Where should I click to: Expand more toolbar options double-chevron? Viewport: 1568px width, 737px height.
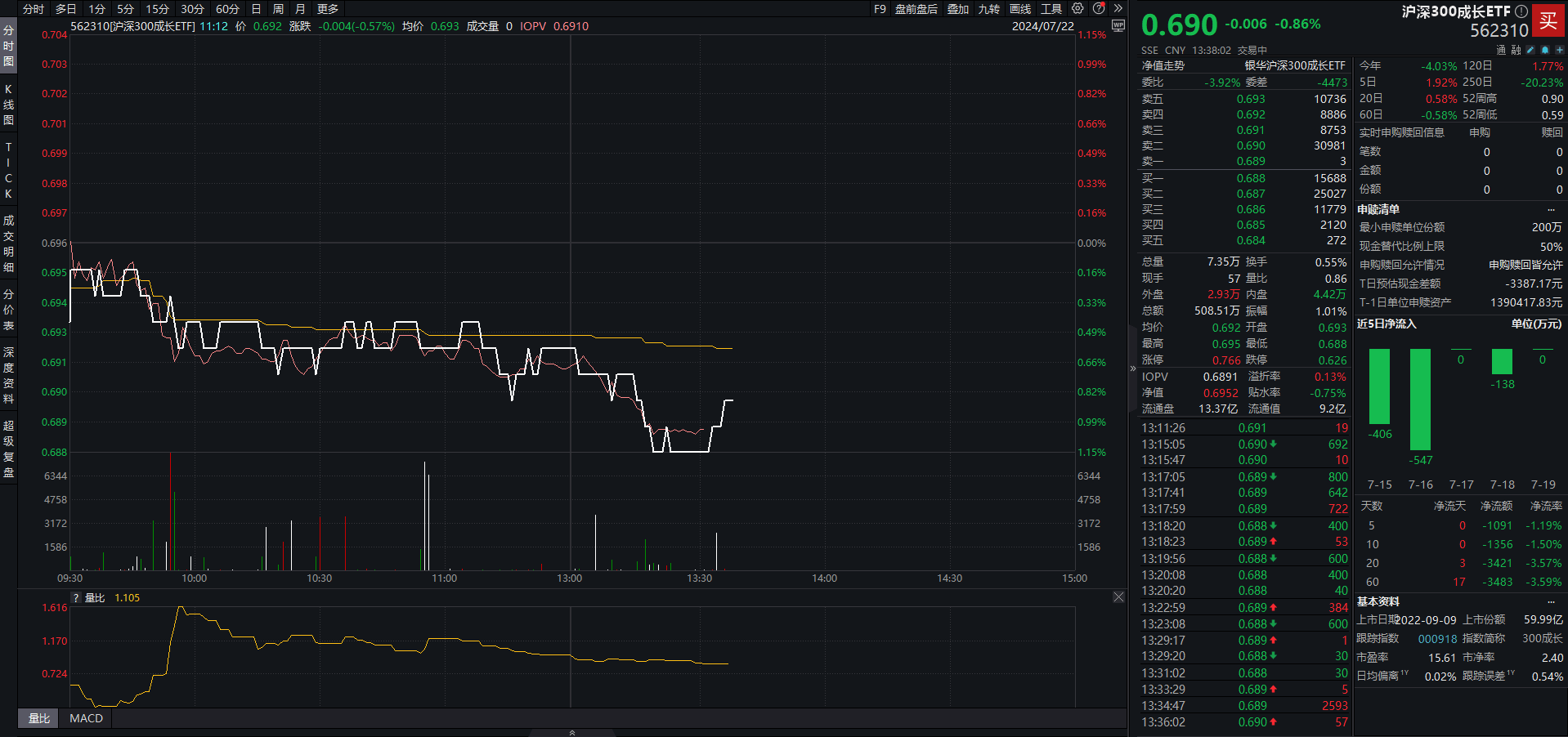click(1118, 9)
